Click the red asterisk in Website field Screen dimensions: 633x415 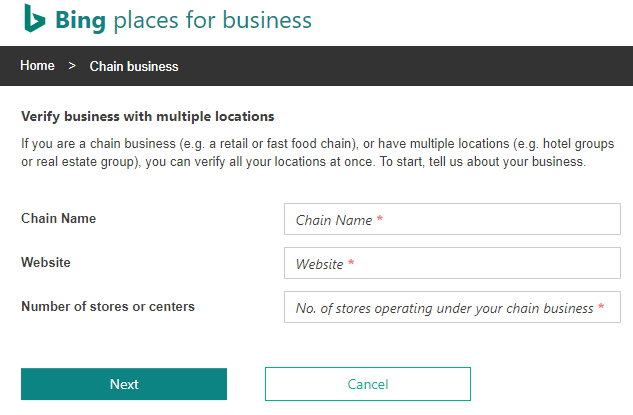[351, 264]
